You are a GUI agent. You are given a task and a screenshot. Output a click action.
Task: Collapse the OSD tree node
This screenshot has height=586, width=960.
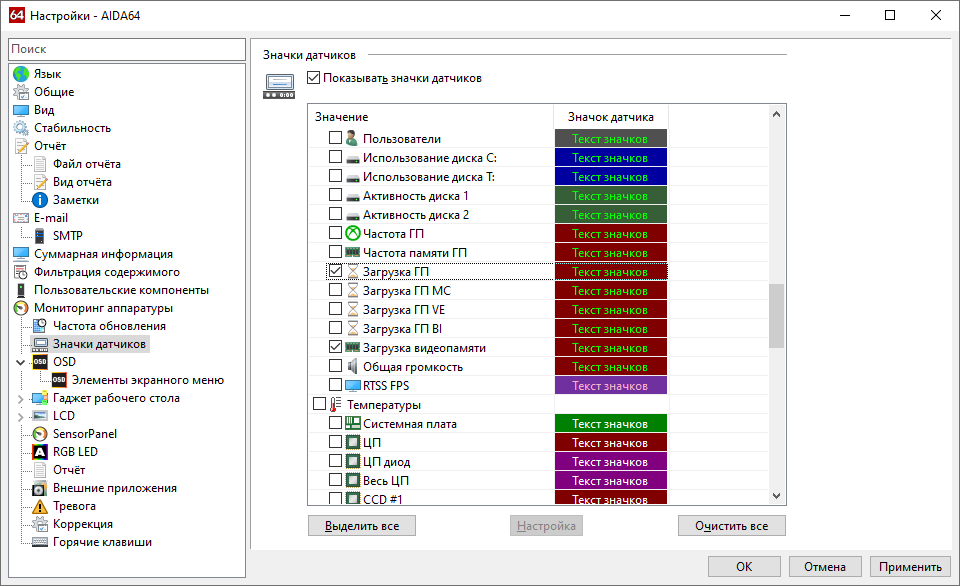pyautogui.click(x=20, y=362)
